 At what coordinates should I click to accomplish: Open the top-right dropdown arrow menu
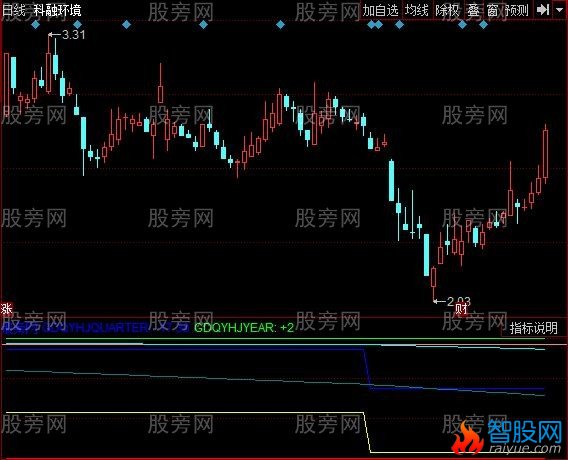(x=560, y=10)
